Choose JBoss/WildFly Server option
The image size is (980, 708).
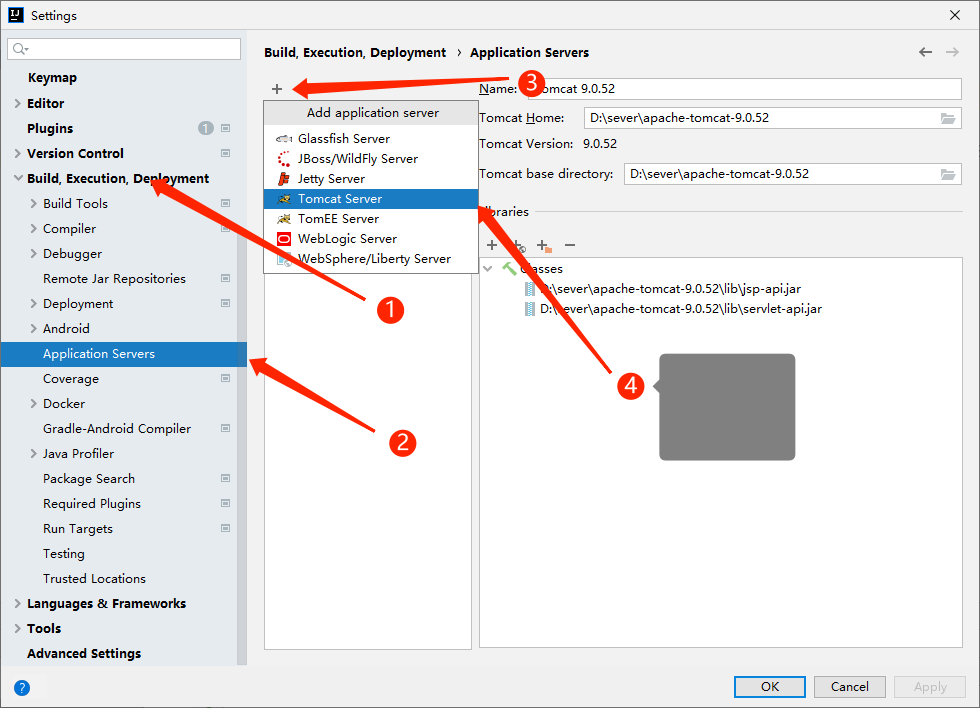371,159
